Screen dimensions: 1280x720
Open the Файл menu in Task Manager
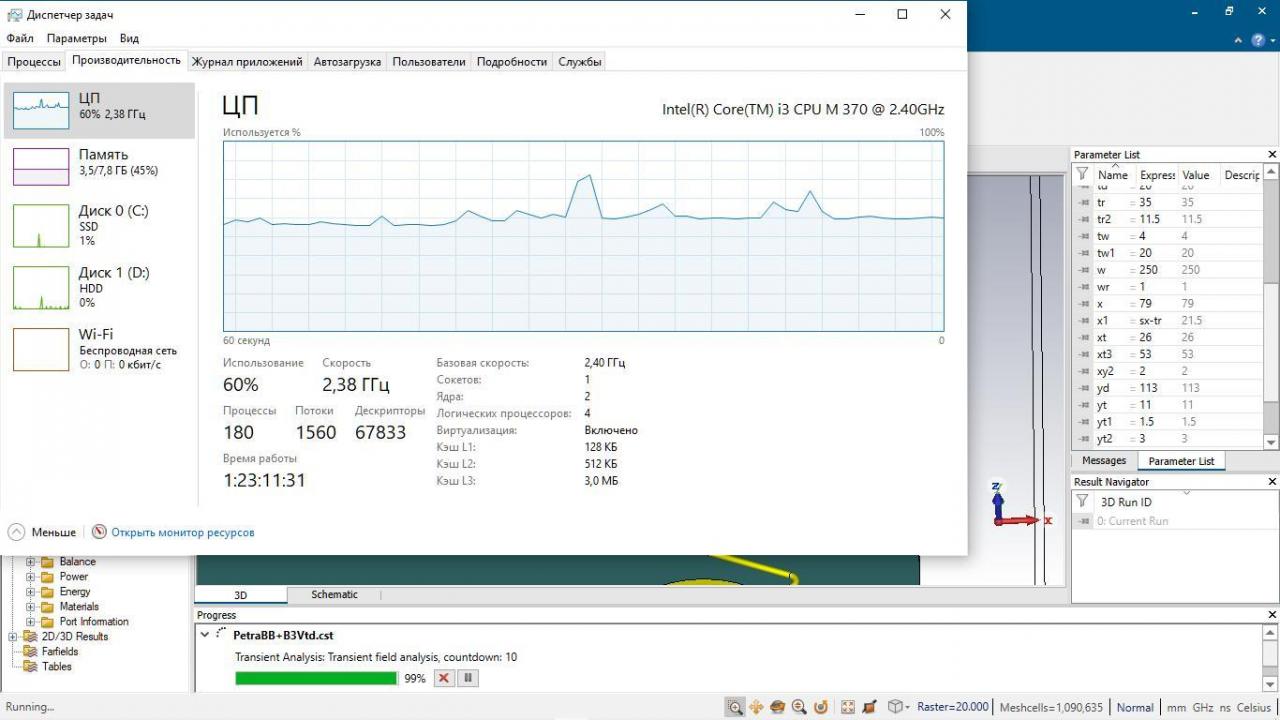[20, 38]
